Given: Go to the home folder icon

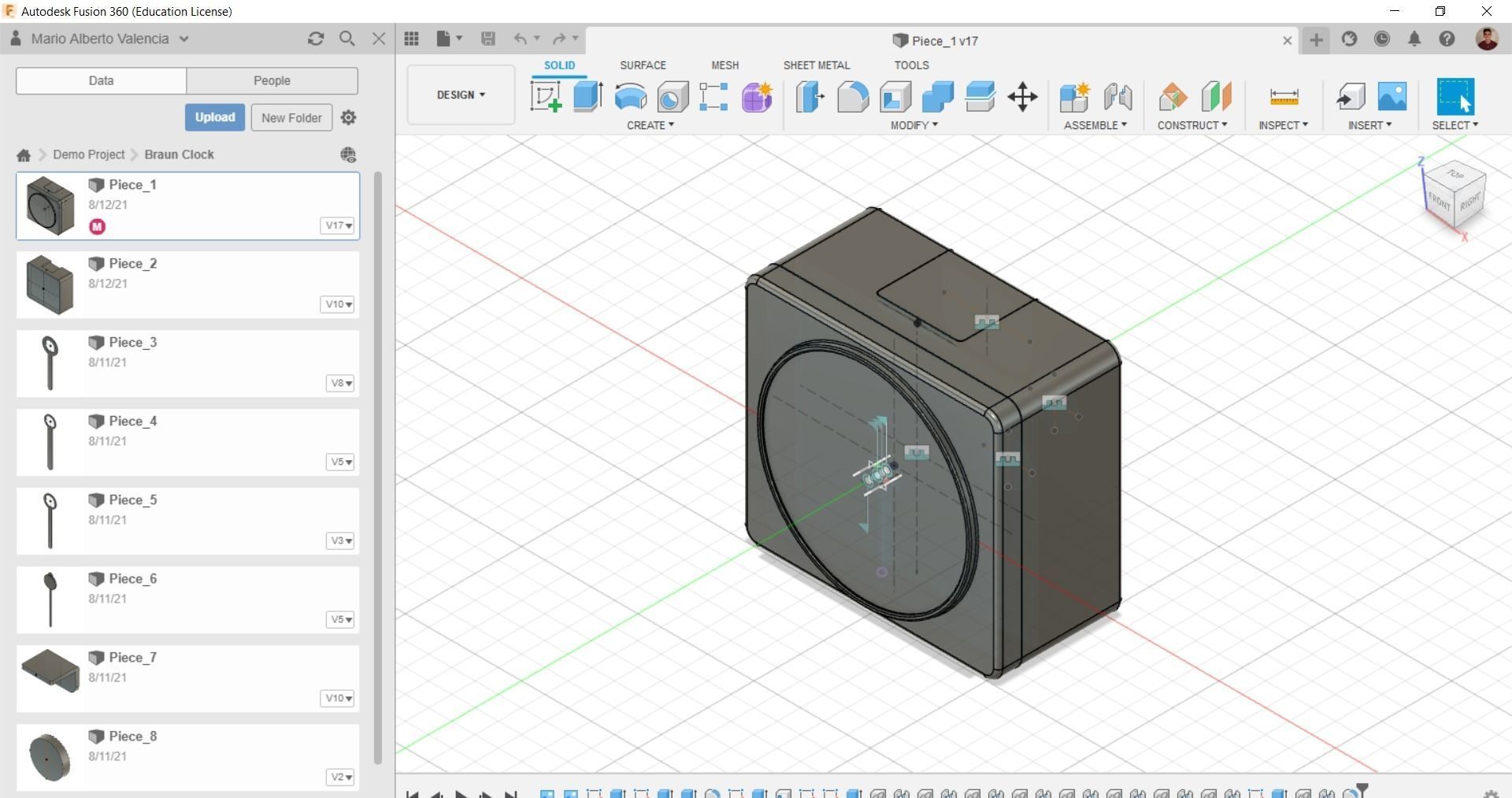Looking at the screenshot, I should point(24,155).
